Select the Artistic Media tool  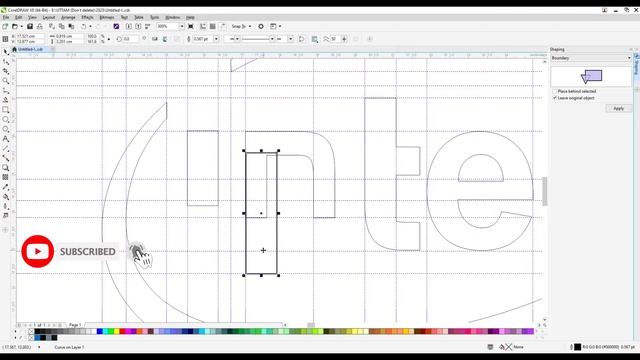click(x=6, y=100)
